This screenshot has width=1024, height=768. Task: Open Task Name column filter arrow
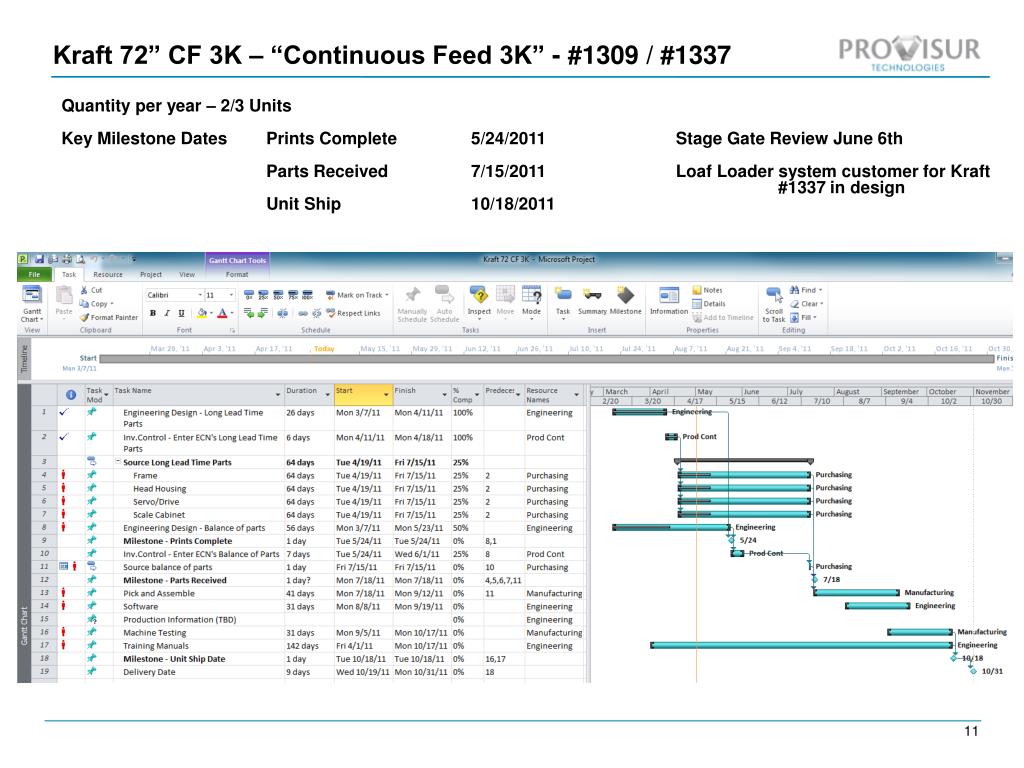coord(278,395)
